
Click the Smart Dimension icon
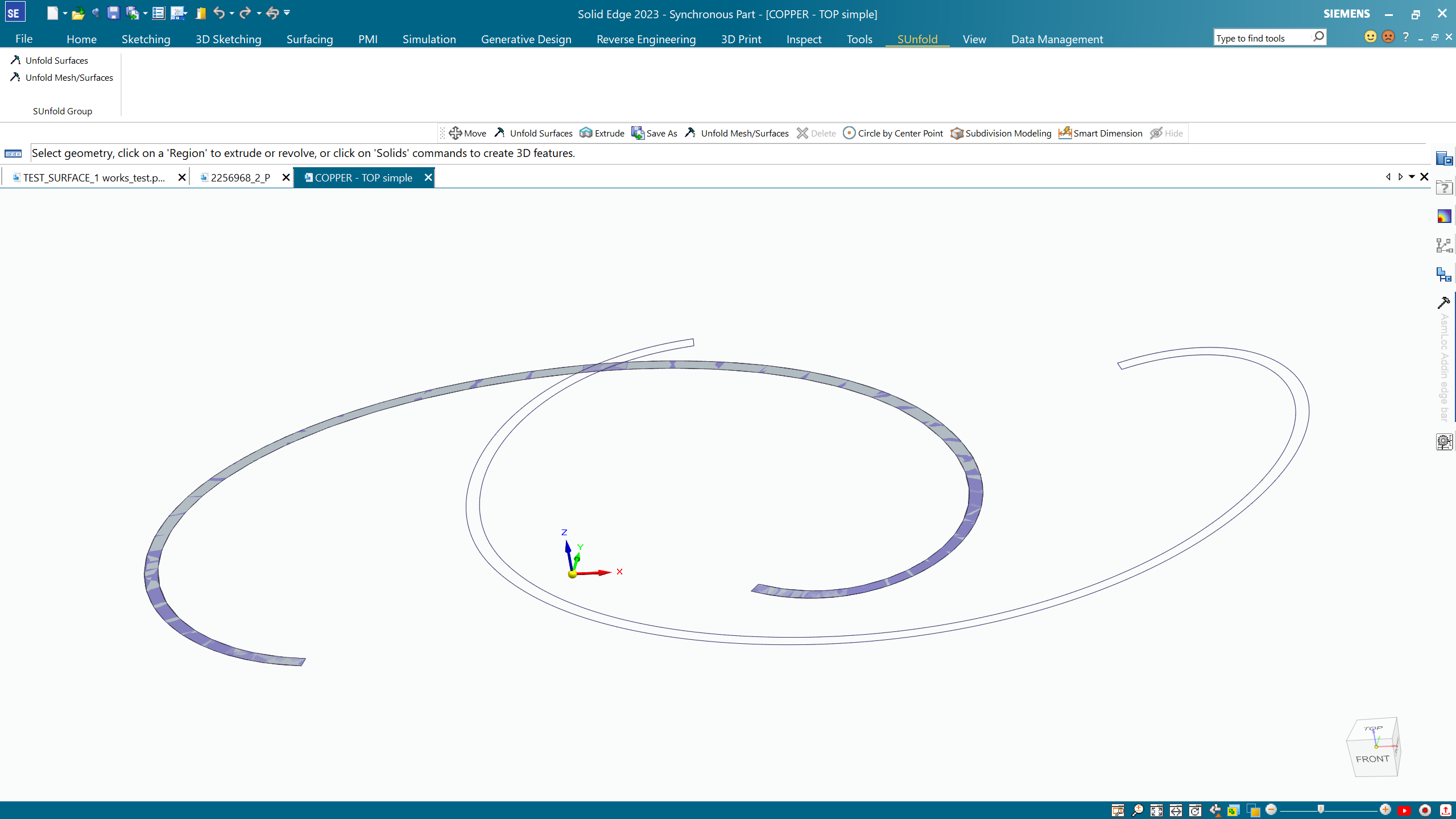(x=1065, y=133)
